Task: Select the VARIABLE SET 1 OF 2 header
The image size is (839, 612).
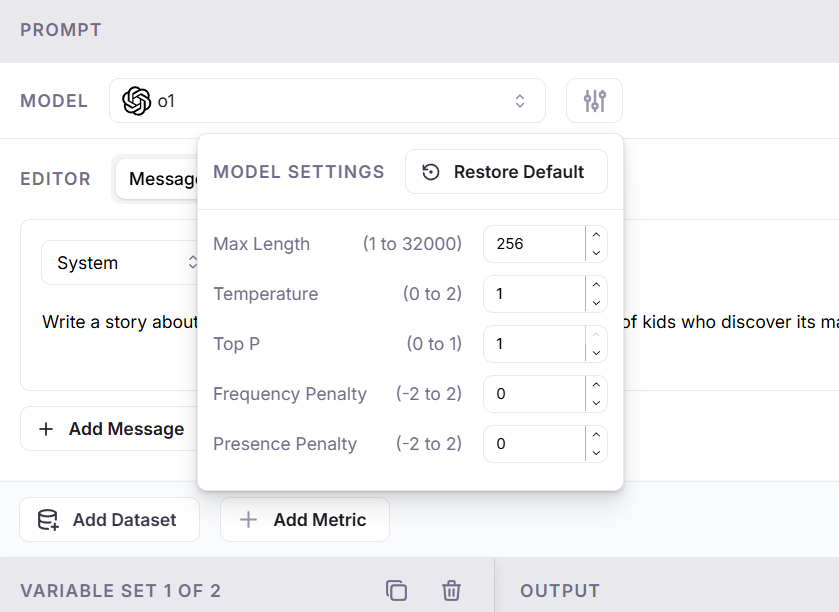Action: tap(120, 591)
